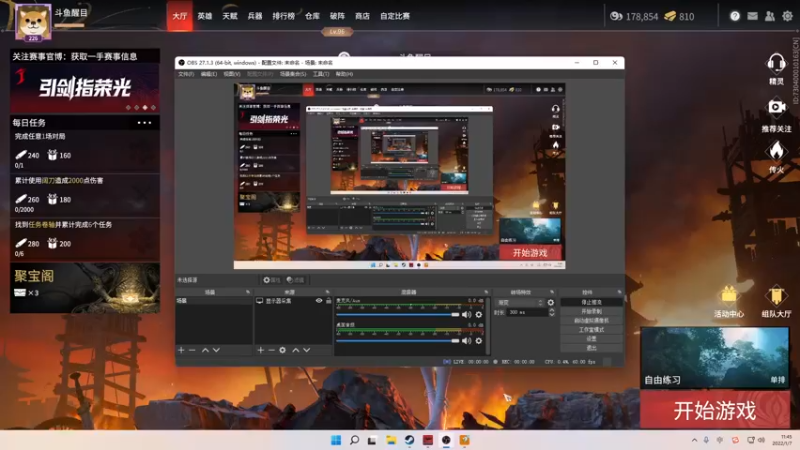Switch to the 排行榜 tab in game
Screen dimensions: 800x450
click(284, 16)
